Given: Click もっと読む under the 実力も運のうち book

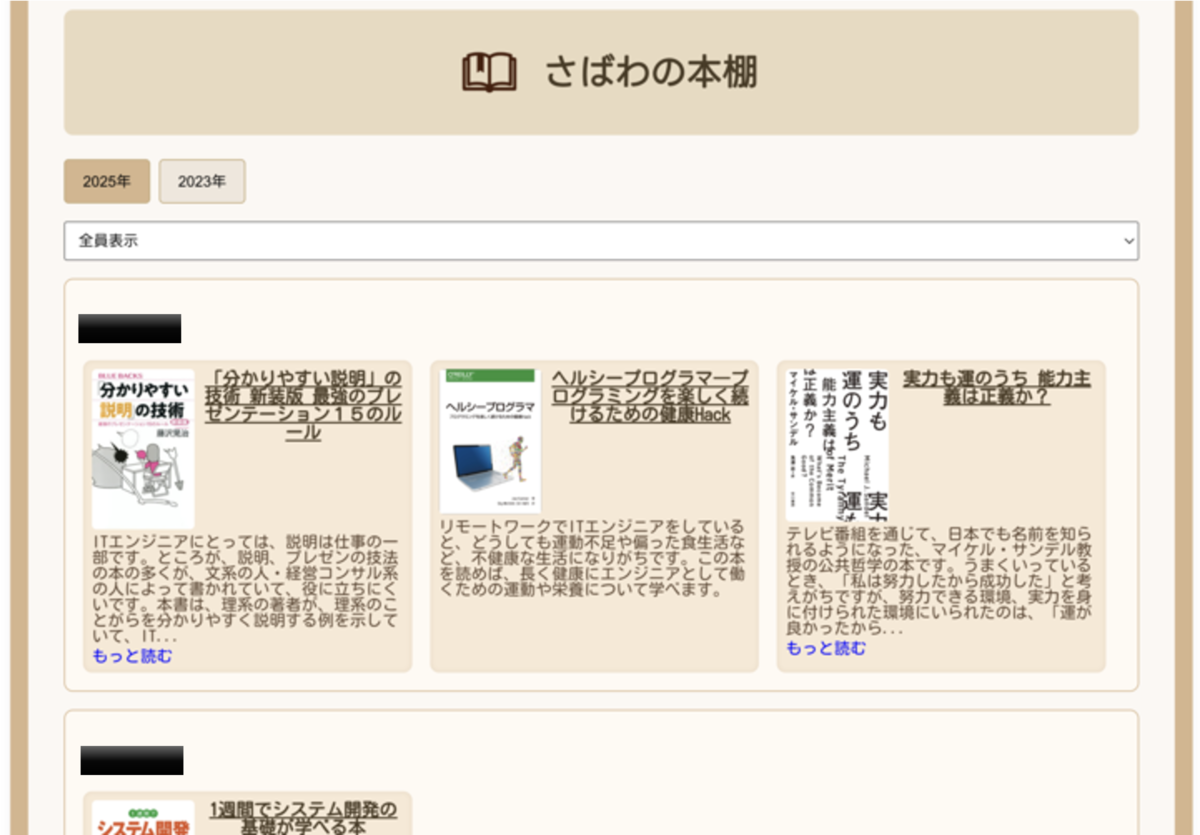Looking at the screenshot, I should (826, 648).
